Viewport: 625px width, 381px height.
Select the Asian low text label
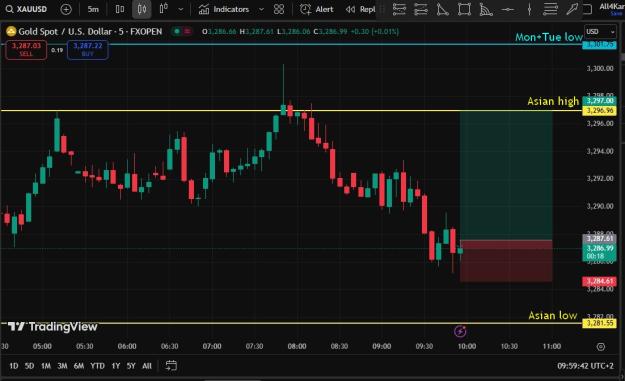click(x=552, y=315)
